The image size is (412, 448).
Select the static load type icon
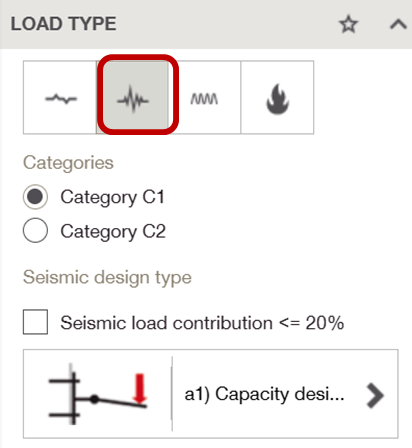pyautogui.click(x=60, y=97)
